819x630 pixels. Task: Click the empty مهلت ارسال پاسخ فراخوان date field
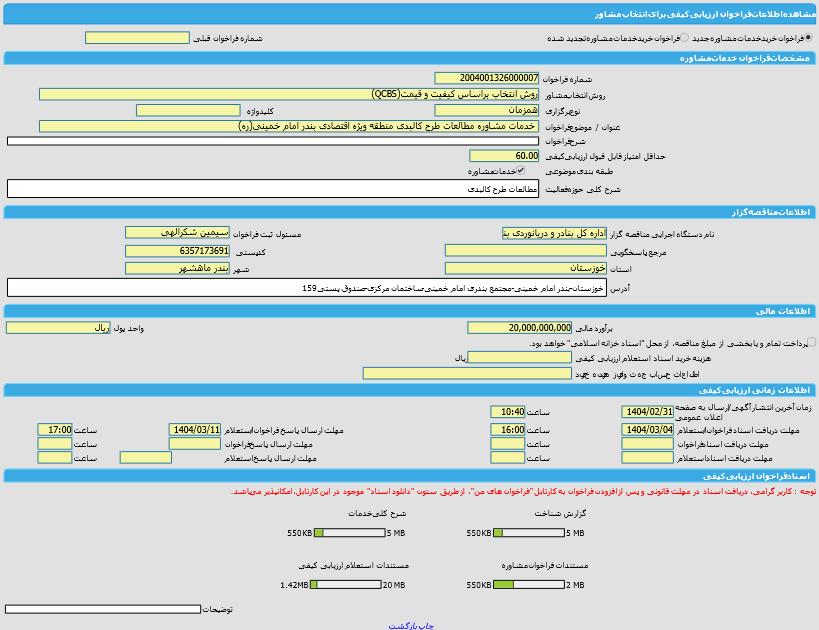(x=195, y=444)
